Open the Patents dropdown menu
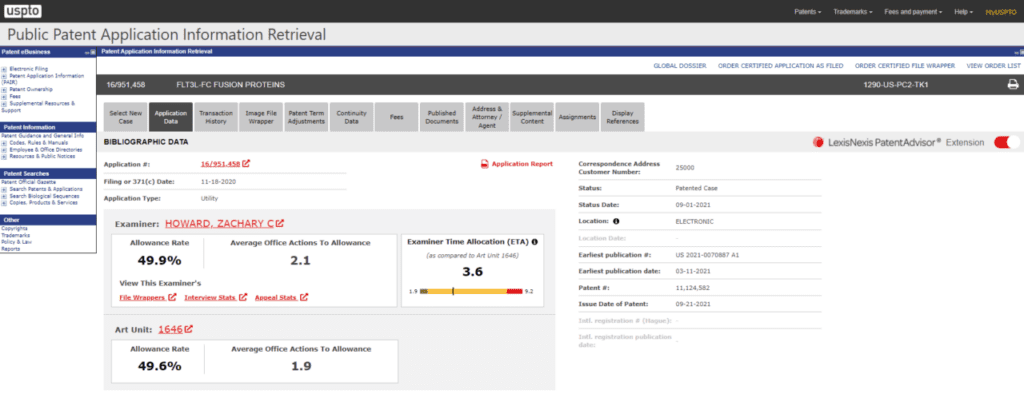1024x394 pixels. (808, 12)
